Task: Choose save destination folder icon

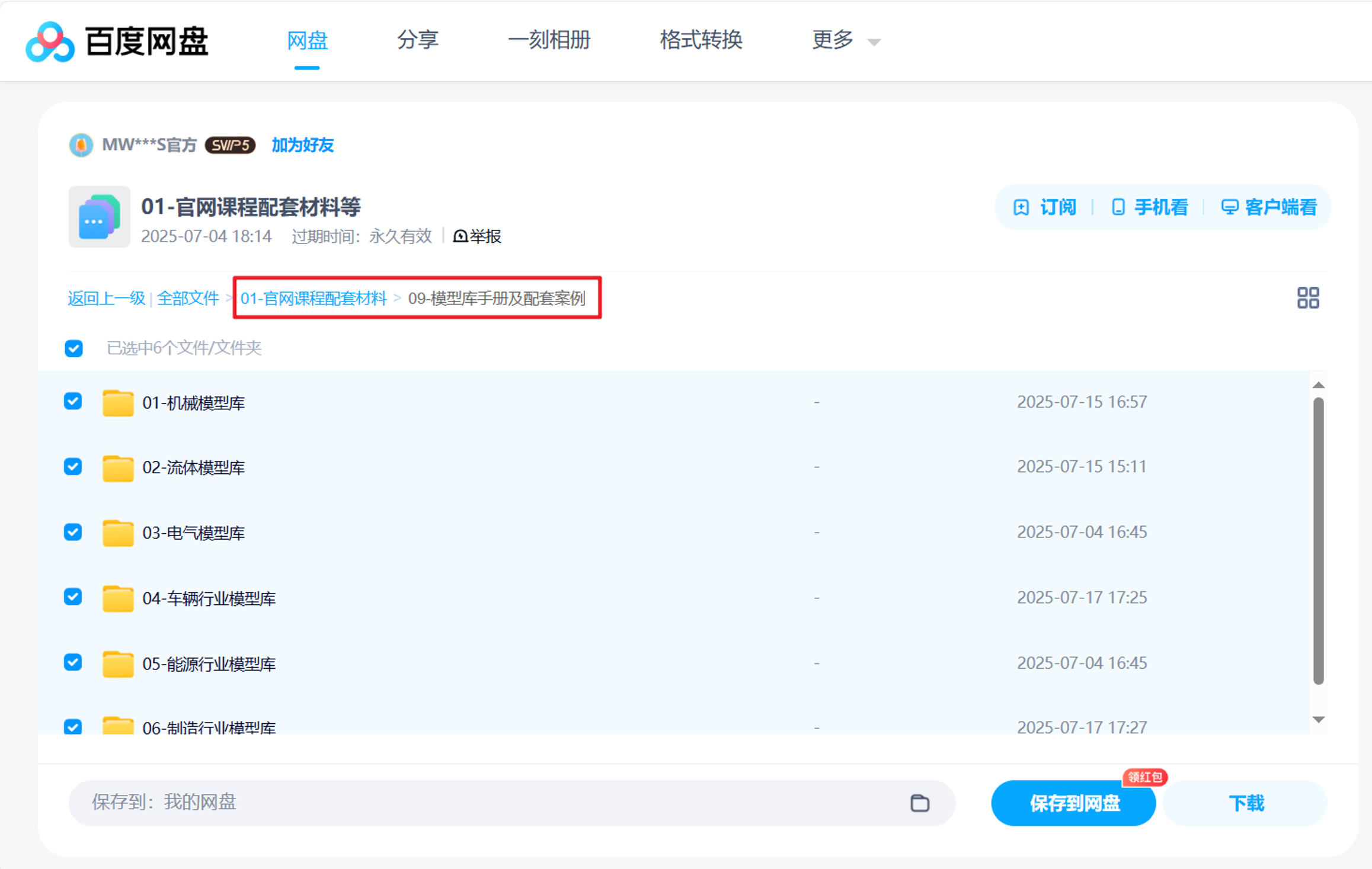Action: click(919, 803)
